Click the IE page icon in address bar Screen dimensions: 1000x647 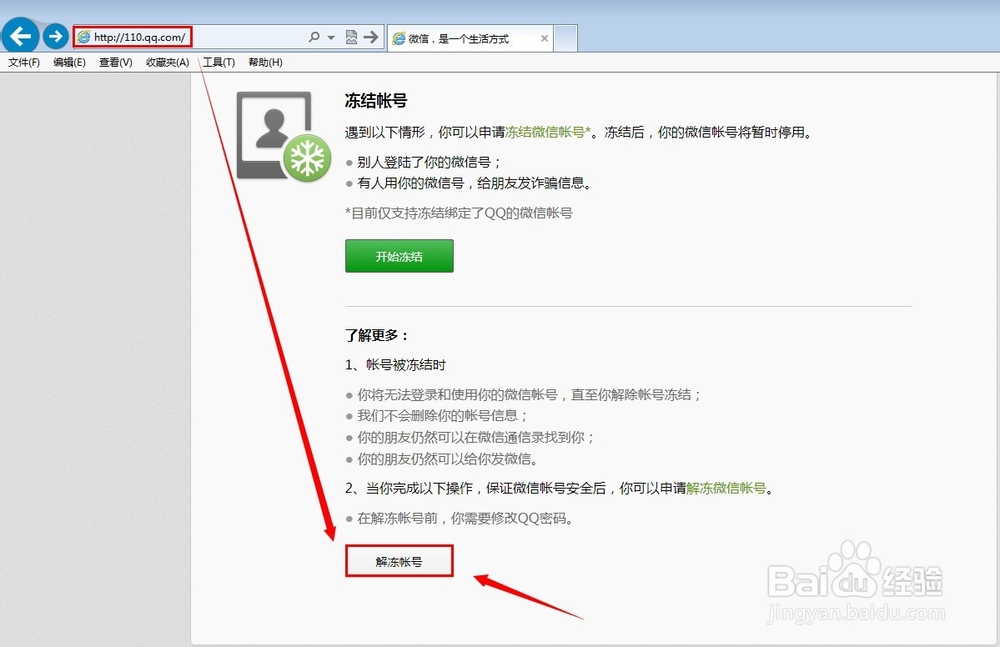[84, 37]
